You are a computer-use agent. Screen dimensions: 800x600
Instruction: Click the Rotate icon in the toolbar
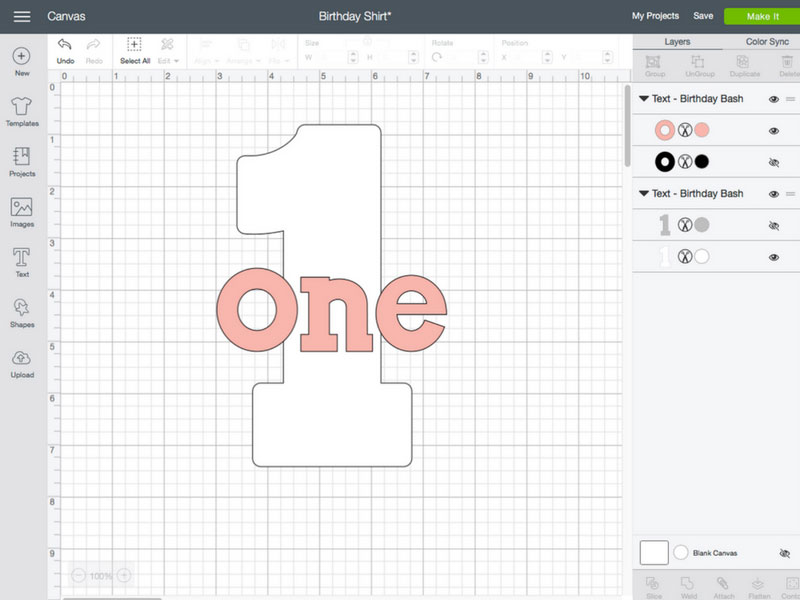pos(437,57)
